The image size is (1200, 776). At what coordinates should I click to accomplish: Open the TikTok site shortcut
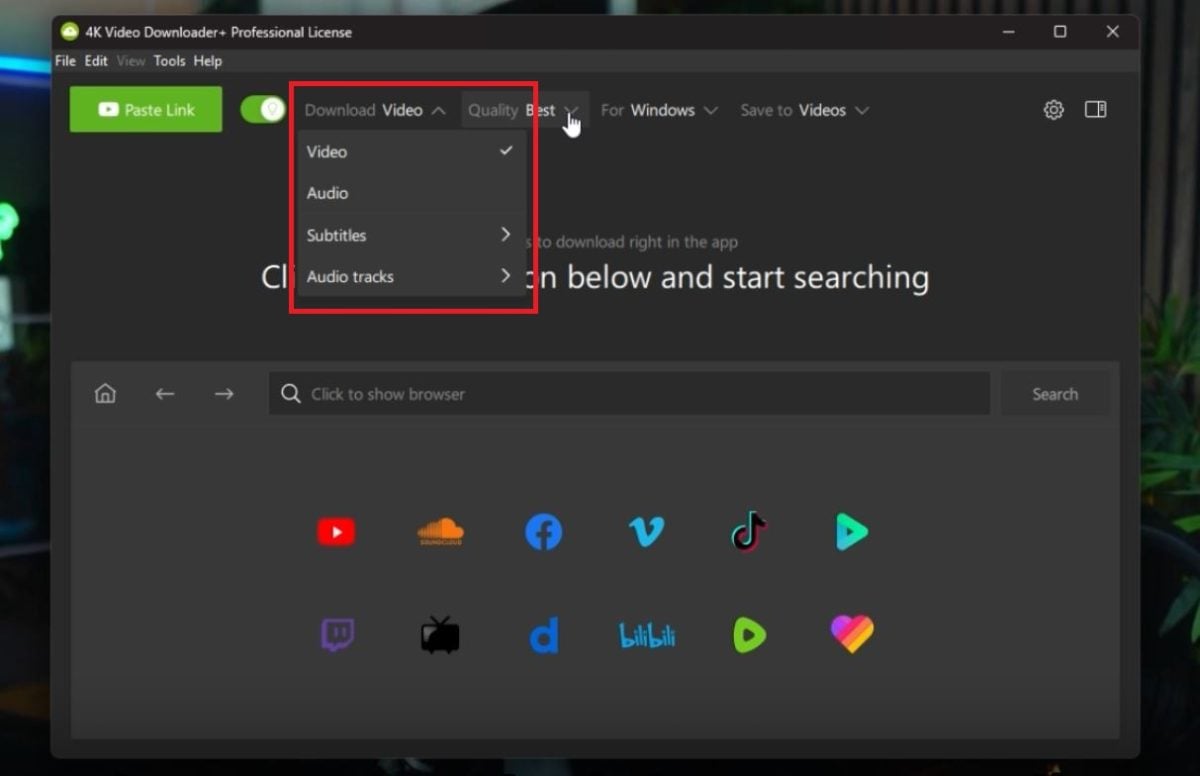[x=748, y=532]
